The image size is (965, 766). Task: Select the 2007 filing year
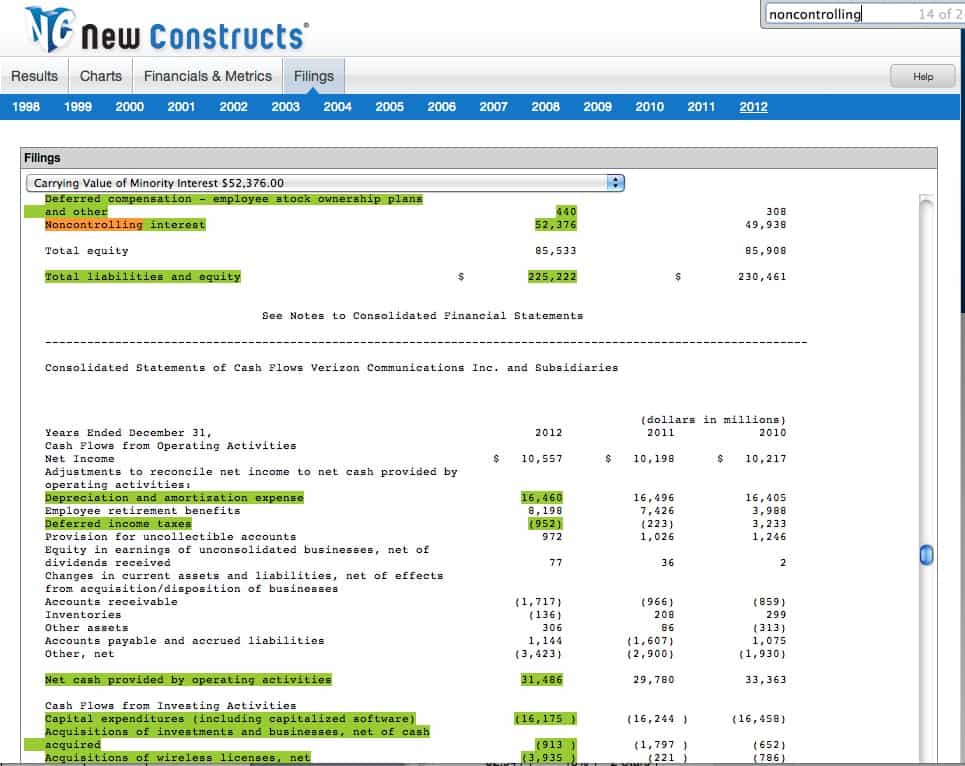[x=494, y=107]
